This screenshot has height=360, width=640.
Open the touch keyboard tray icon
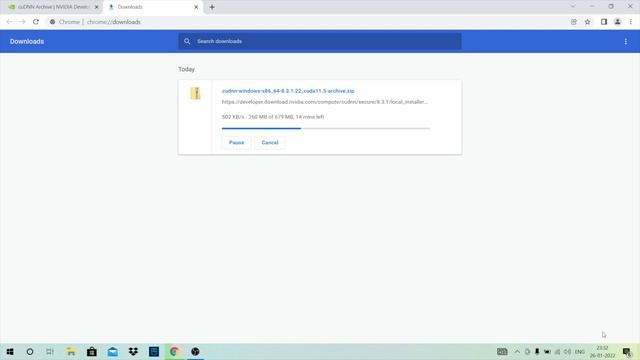tap(502, 351)
